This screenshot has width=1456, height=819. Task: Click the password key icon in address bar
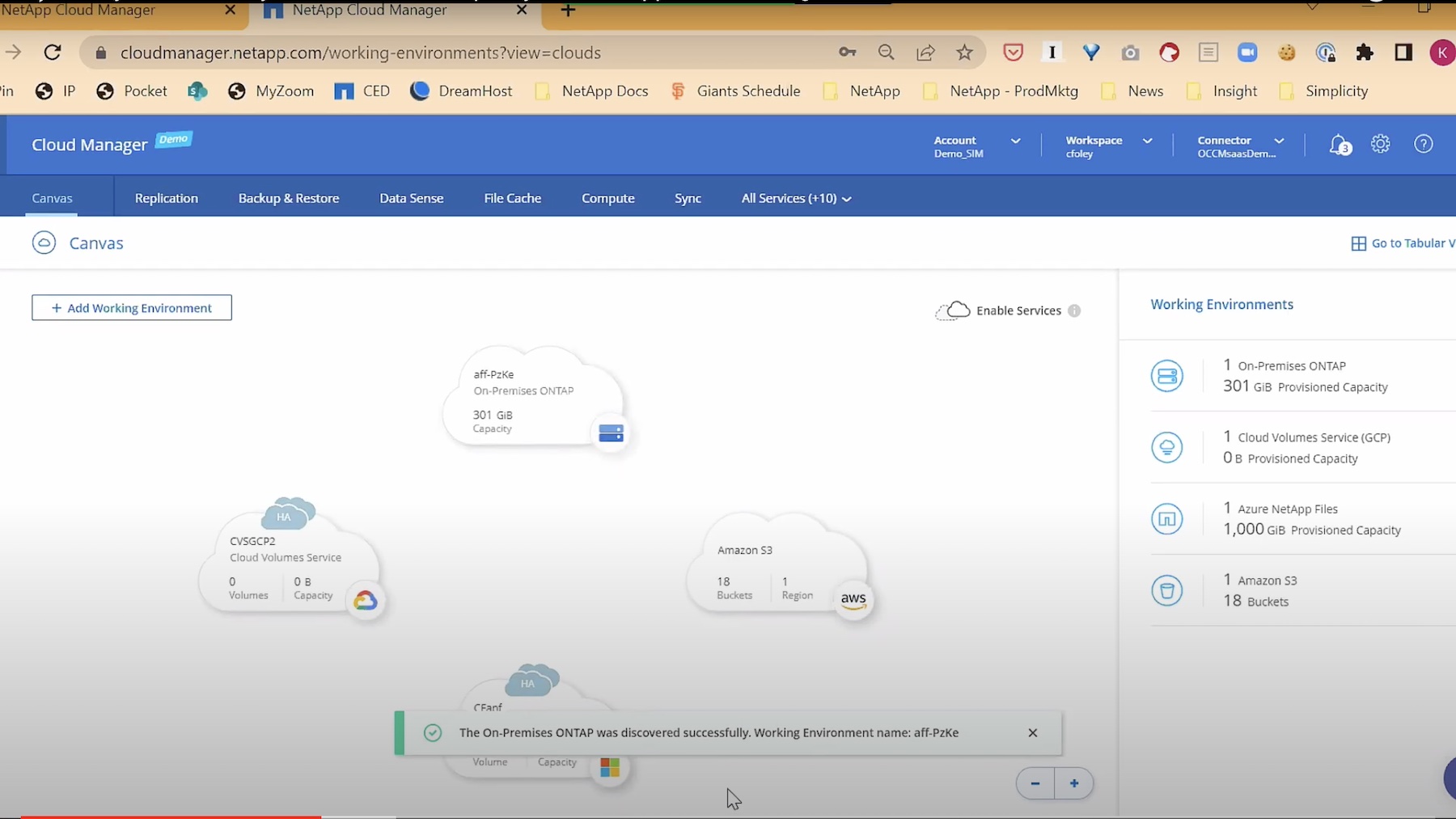pos(847,53)
